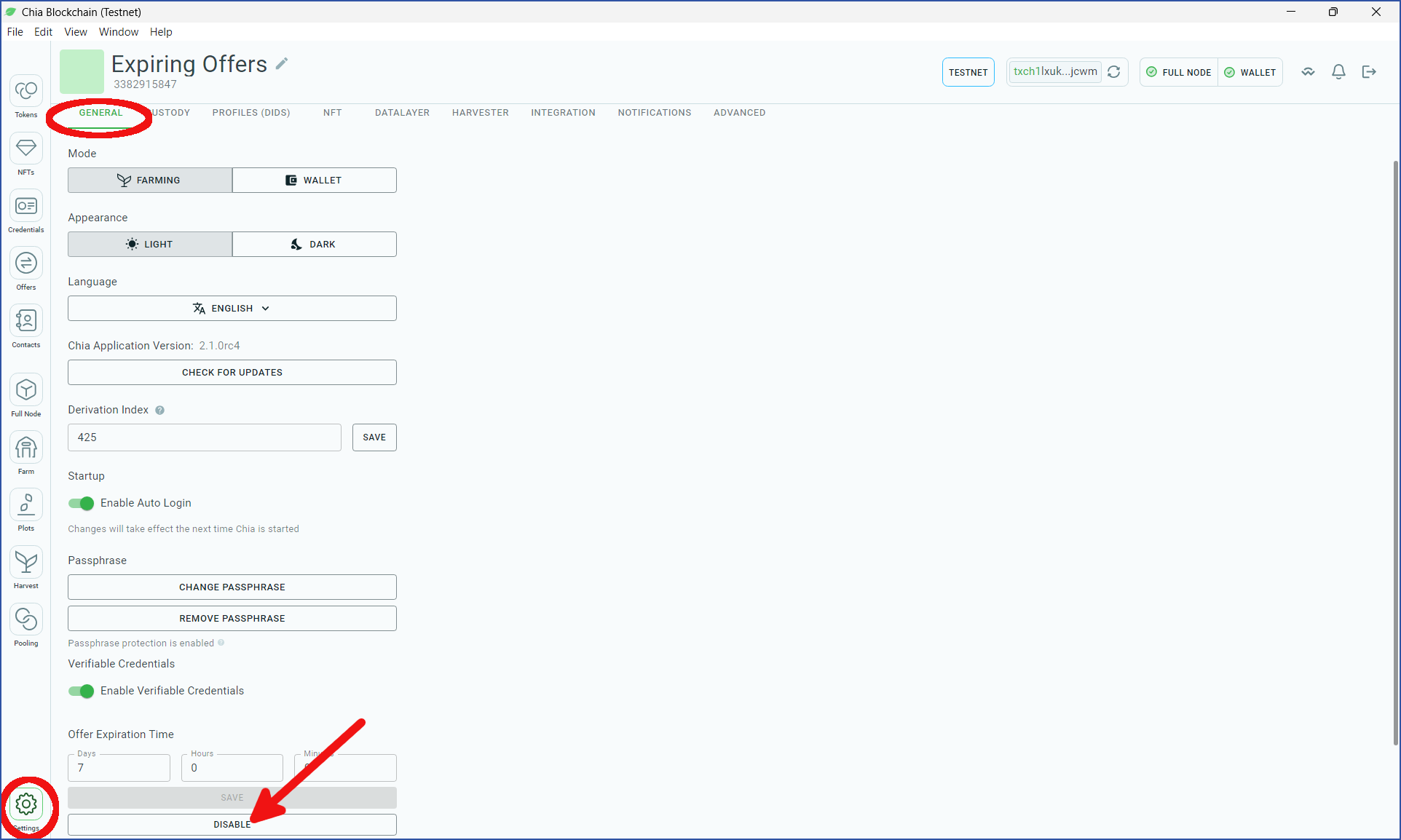Click the Derivation Index input field
Screen dimensions: 1401x840
pos(205,437)
